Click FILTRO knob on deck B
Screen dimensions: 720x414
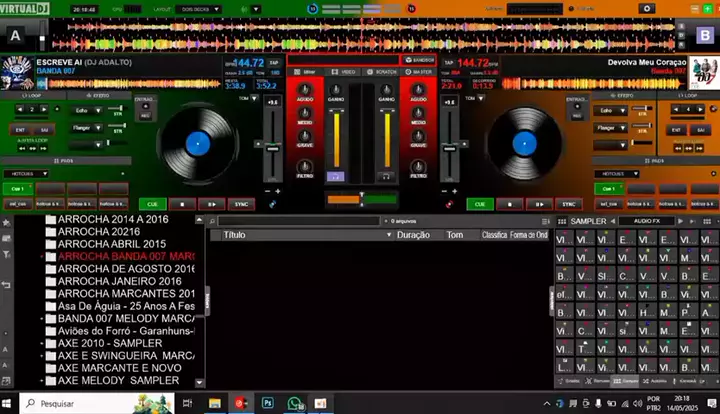[x=418, y=166]
